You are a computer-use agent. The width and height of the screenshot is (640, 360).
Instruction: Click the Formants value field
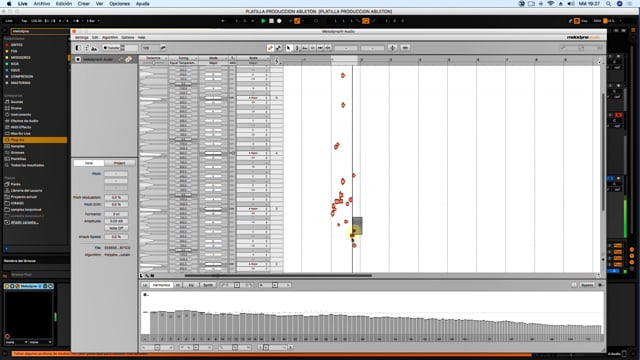pyautogui.click(x=116, y=214)
